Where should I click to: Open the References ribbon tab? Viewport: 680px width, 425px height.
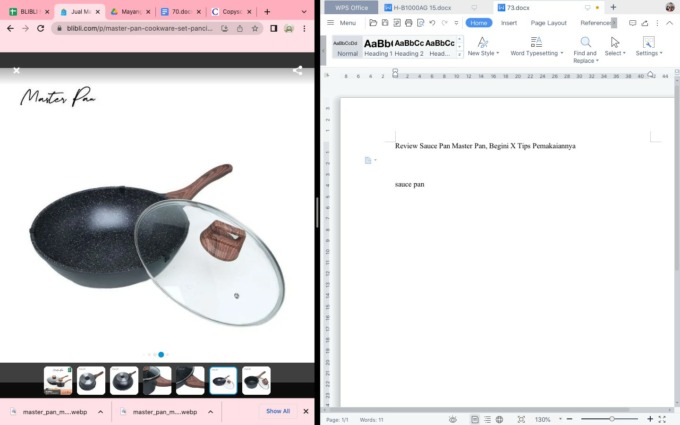pos(595,23)
